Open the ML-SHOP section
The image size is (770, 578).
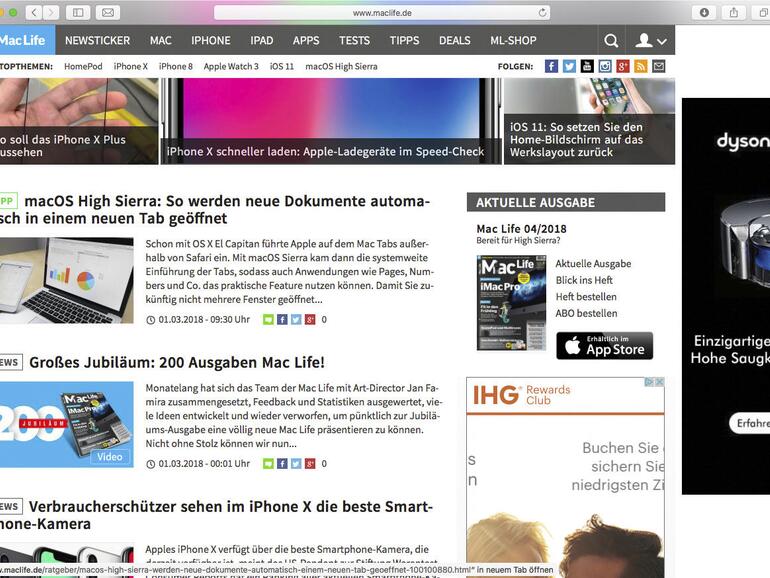pyautogui.click(x=513, y=40)
